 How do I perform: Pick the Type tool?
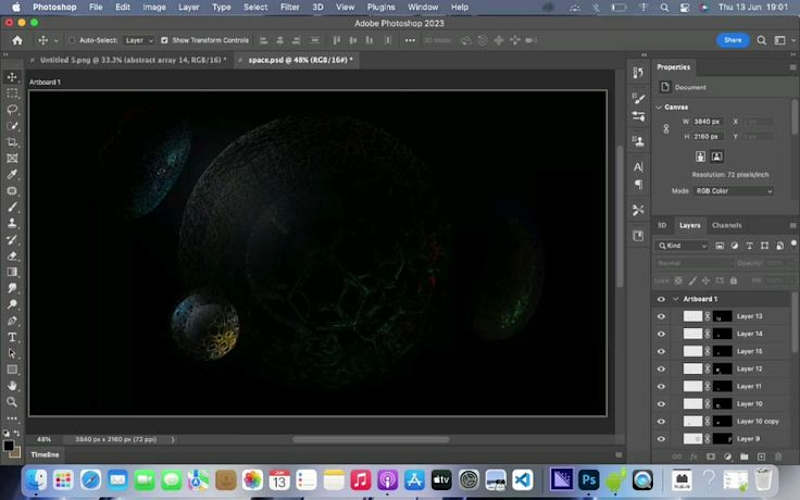click(12, 337)
